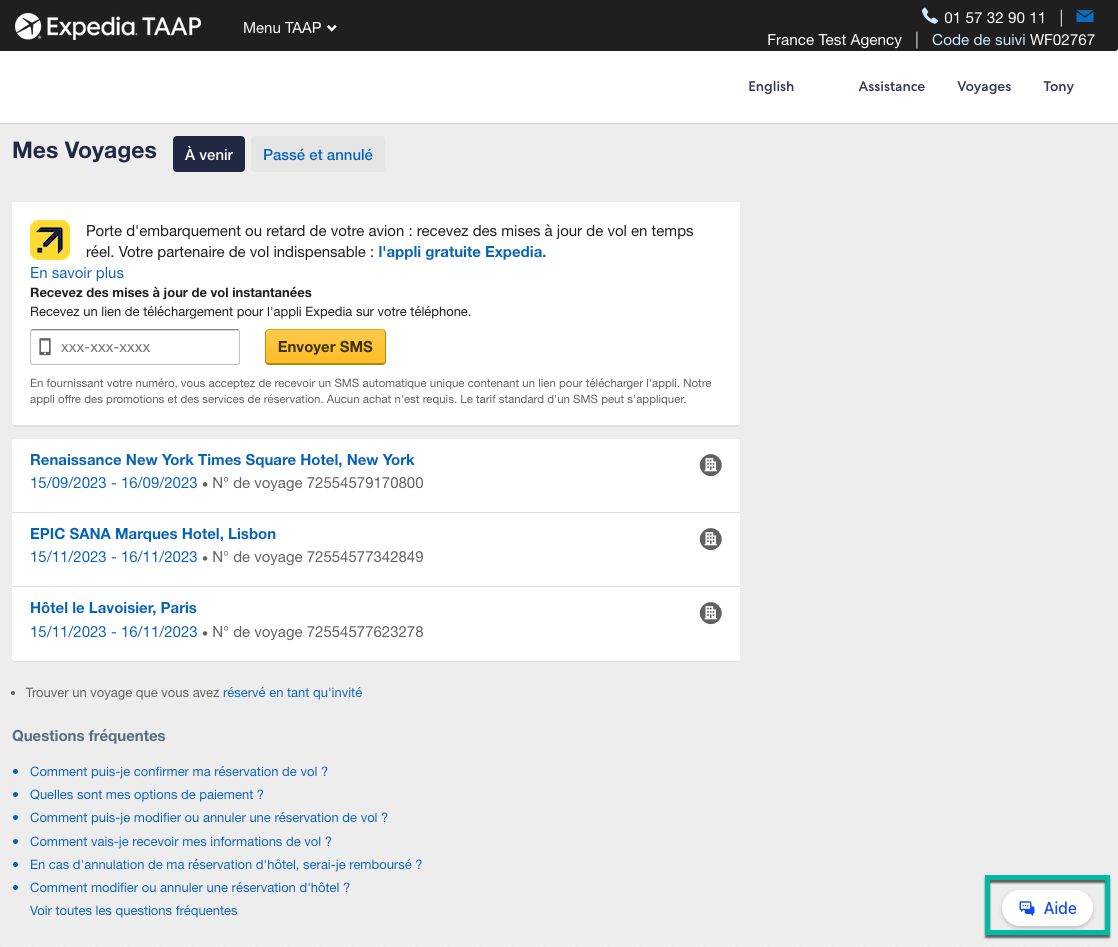Screen dimensions: 1118x947
Task: Open the Assistance menu item
Action: click(x=891, y=86)
